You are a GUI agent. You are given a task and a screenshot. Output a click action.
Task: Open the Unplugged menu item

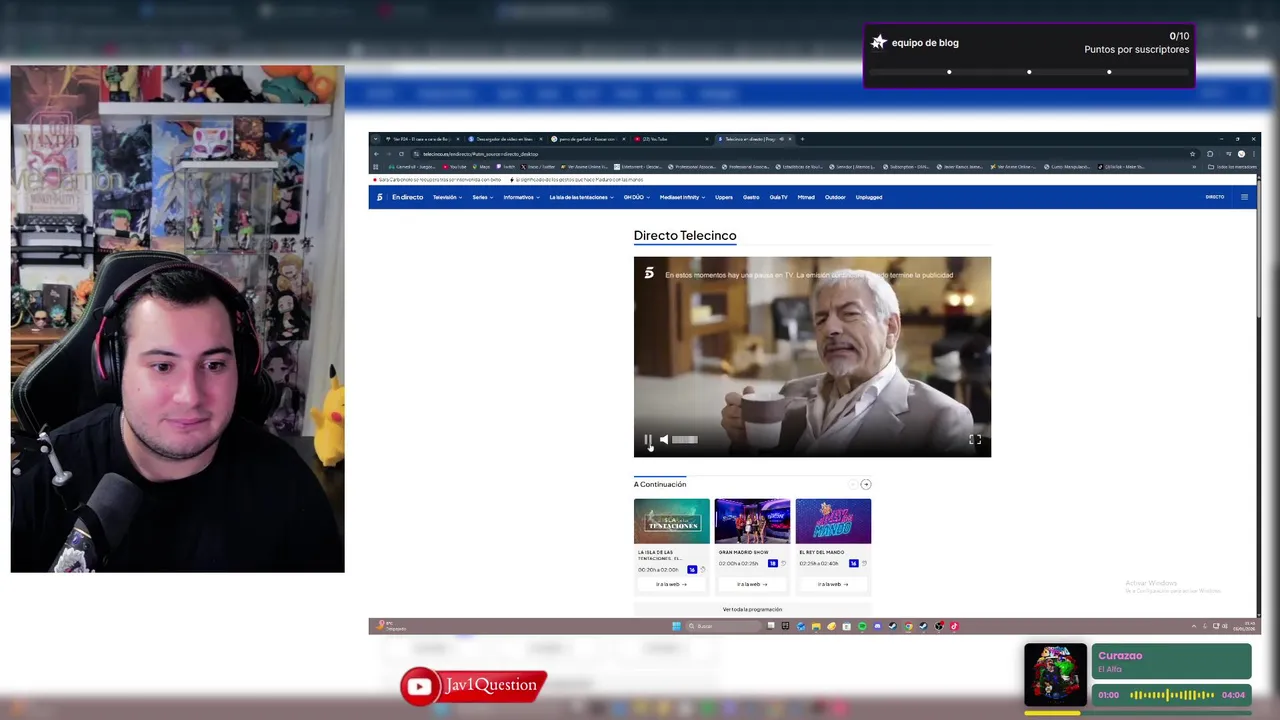tap(869, 197)
